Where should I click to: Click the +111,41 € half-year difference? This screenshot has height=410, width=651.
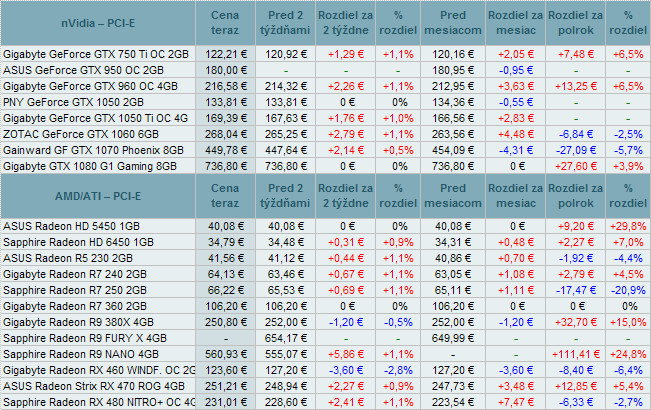575,354
